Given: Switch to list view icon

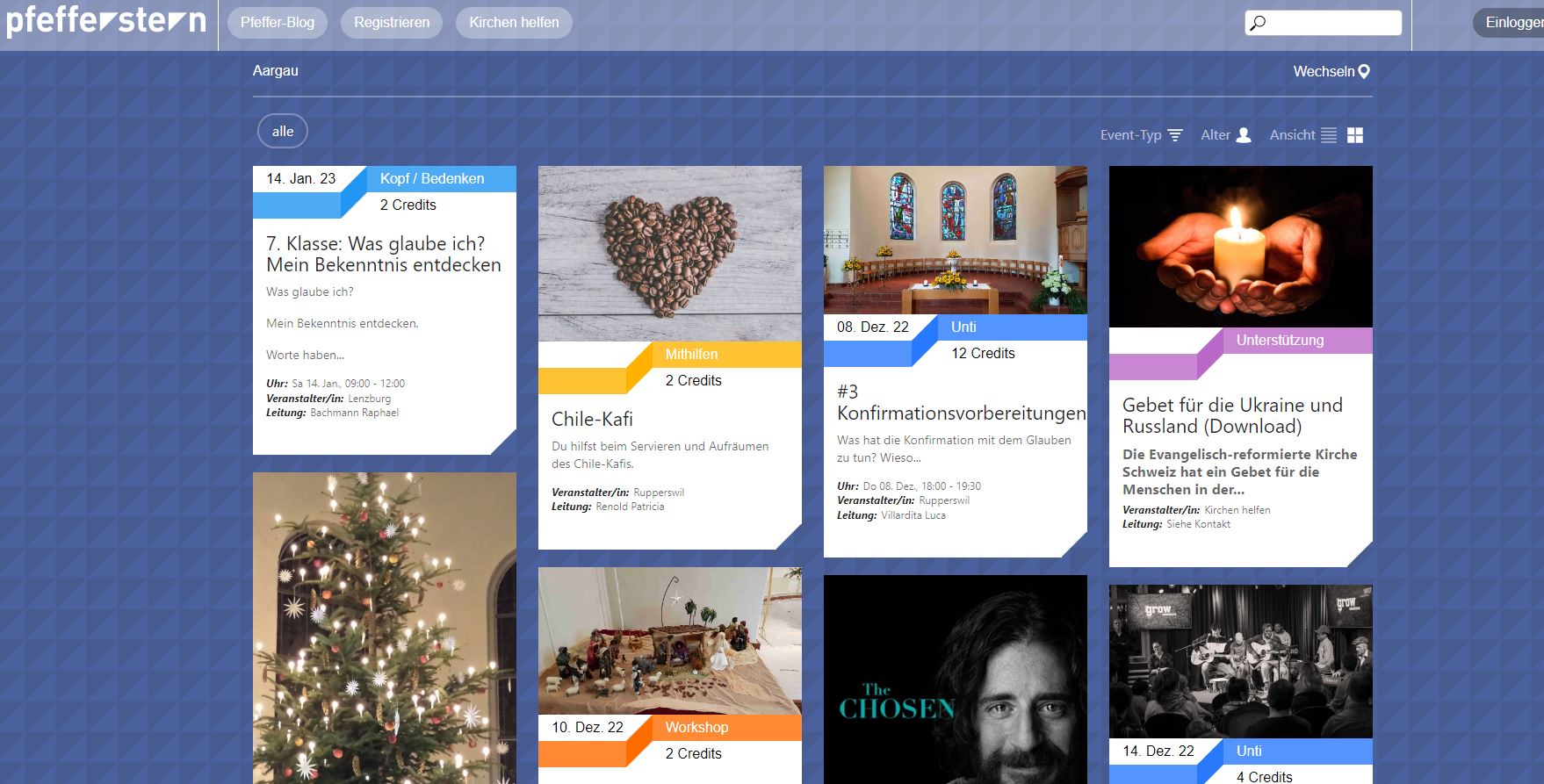Looking at the screenshot, I should pyautogui.click(x=1329, y=135).
